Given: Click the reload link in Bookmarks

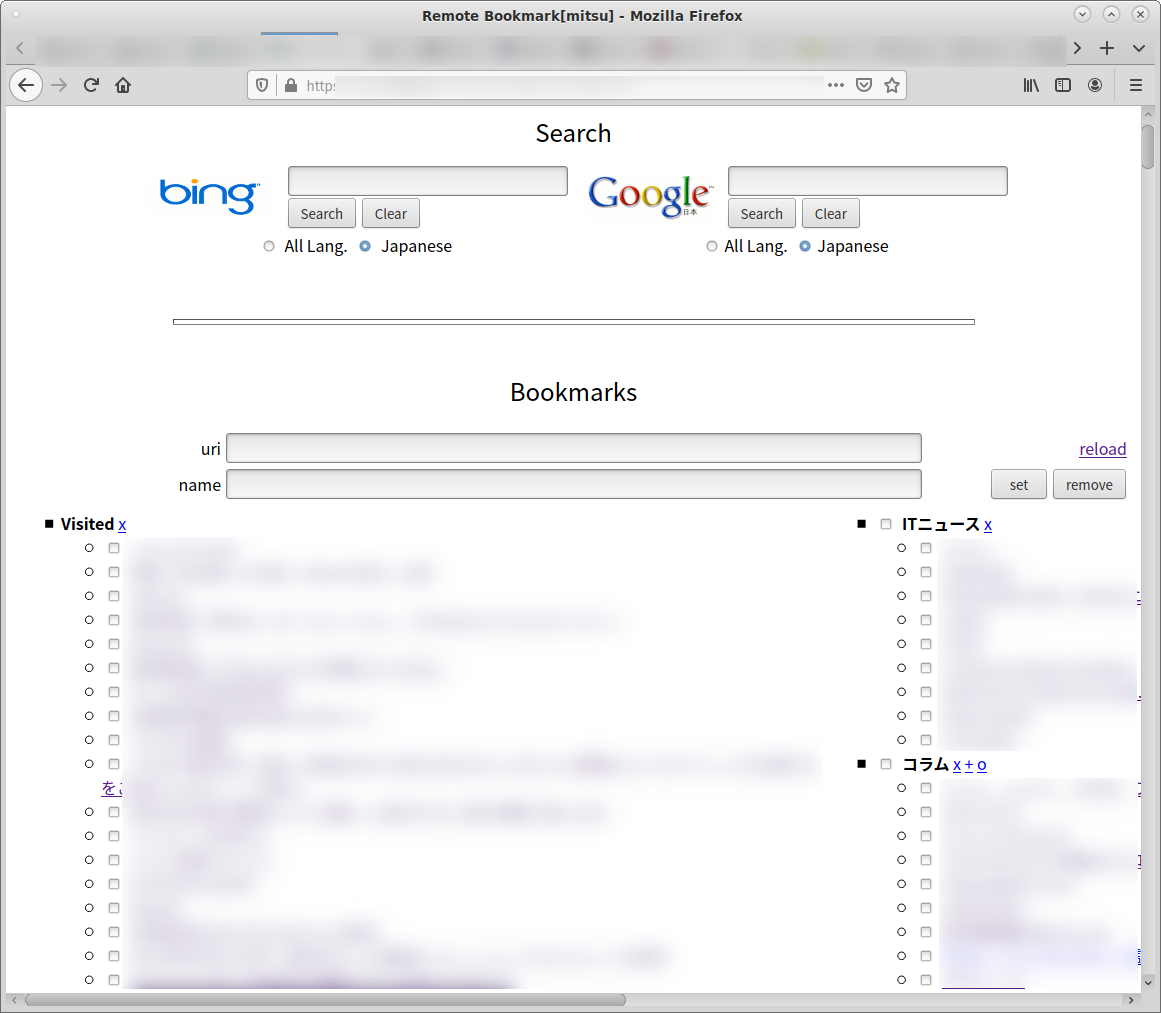Looking at the screenshot, I should coord(1102,449).
